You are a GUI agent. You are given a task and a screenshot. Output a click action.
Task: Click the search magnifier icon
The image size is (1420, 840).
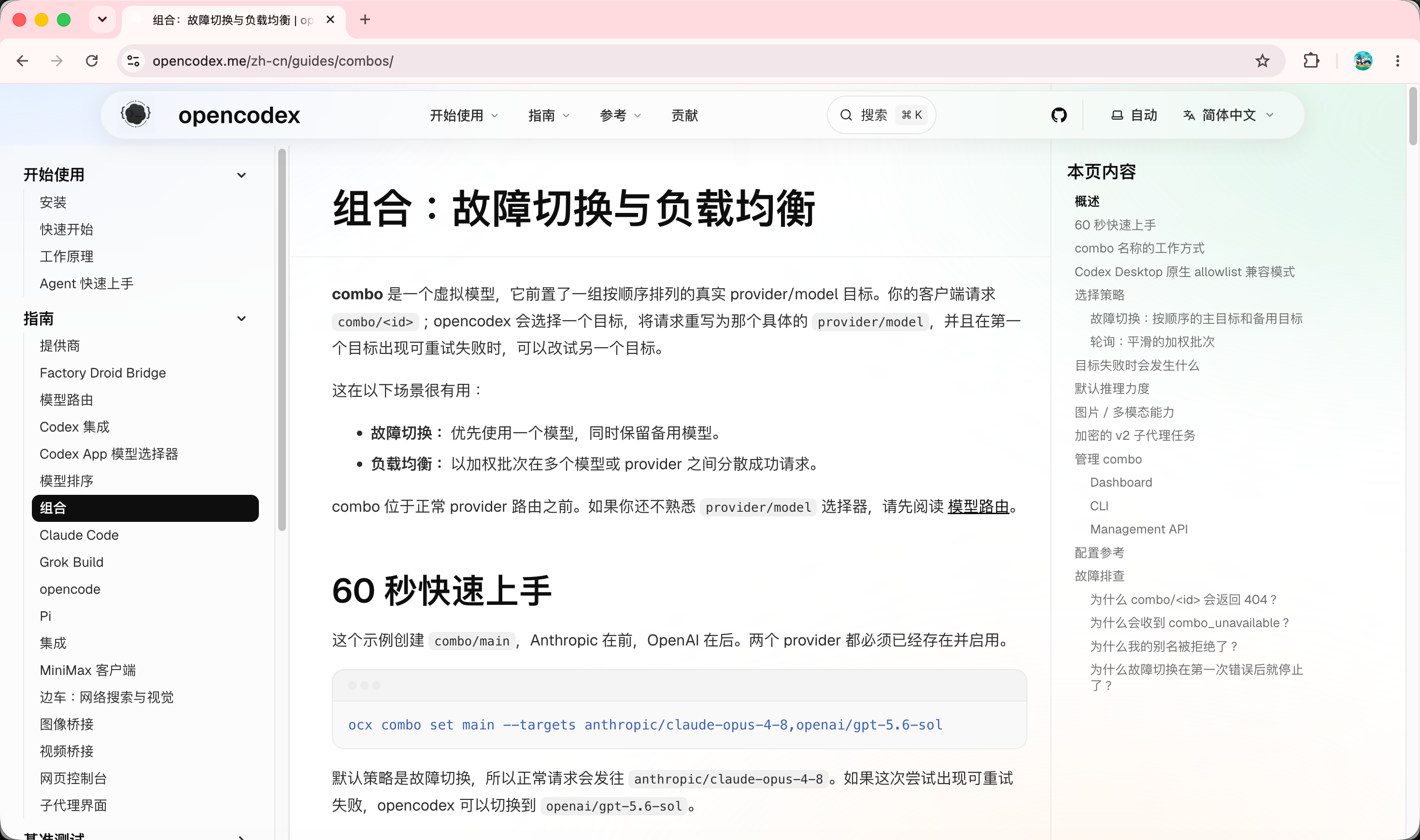tap(846, 115)
